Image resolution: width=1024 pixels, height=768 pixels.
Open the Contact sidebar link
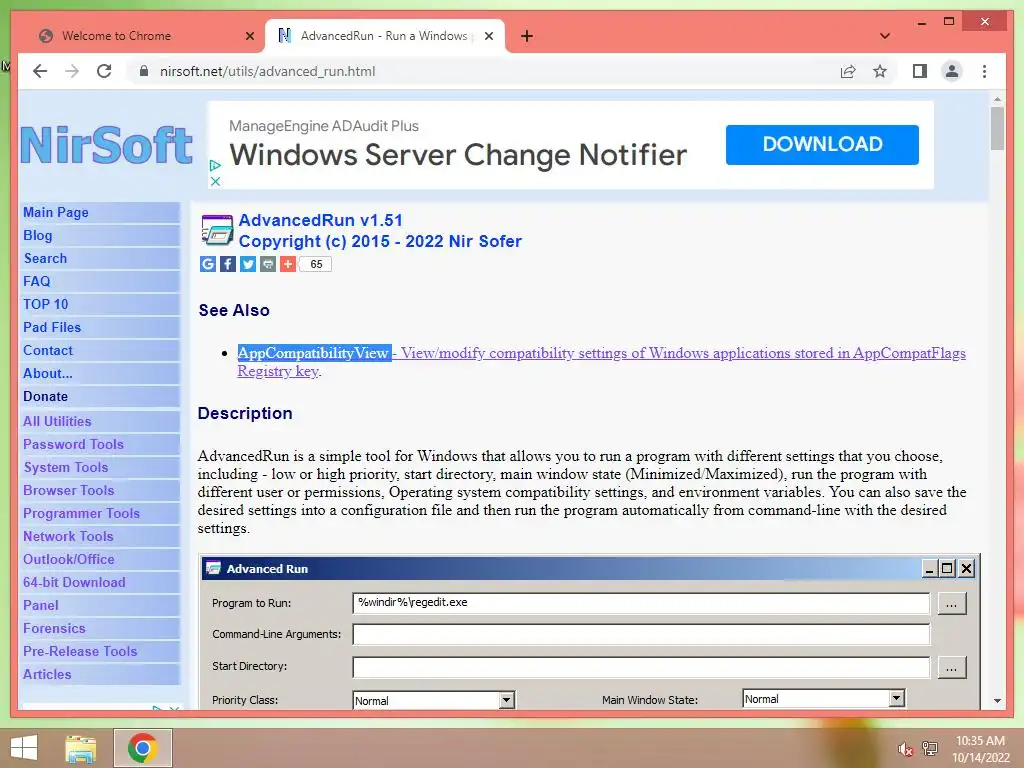click(48, 350)
